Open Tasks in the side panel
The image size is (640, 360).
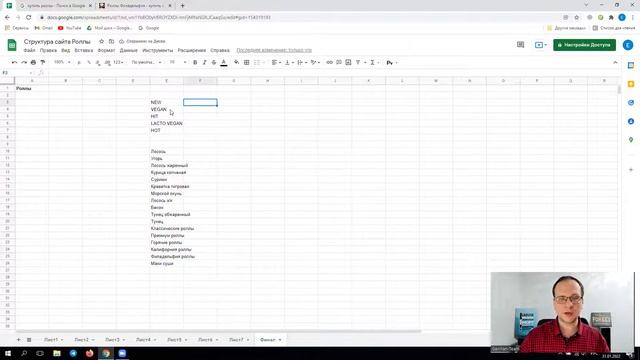click(x=631, y=103)
